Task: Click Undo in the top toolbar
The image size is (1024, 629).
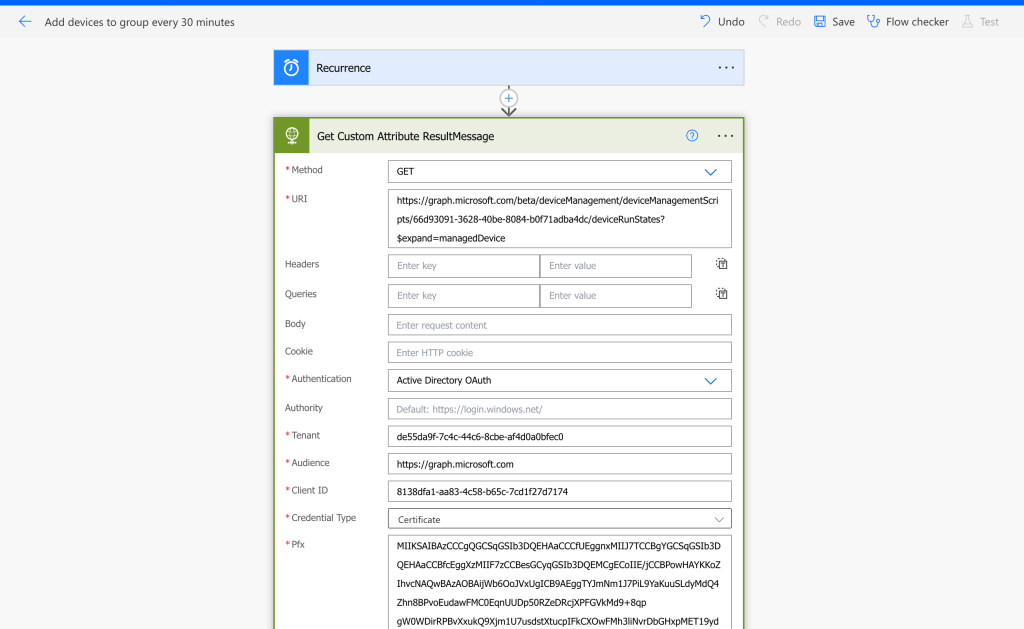Action: 722,21
